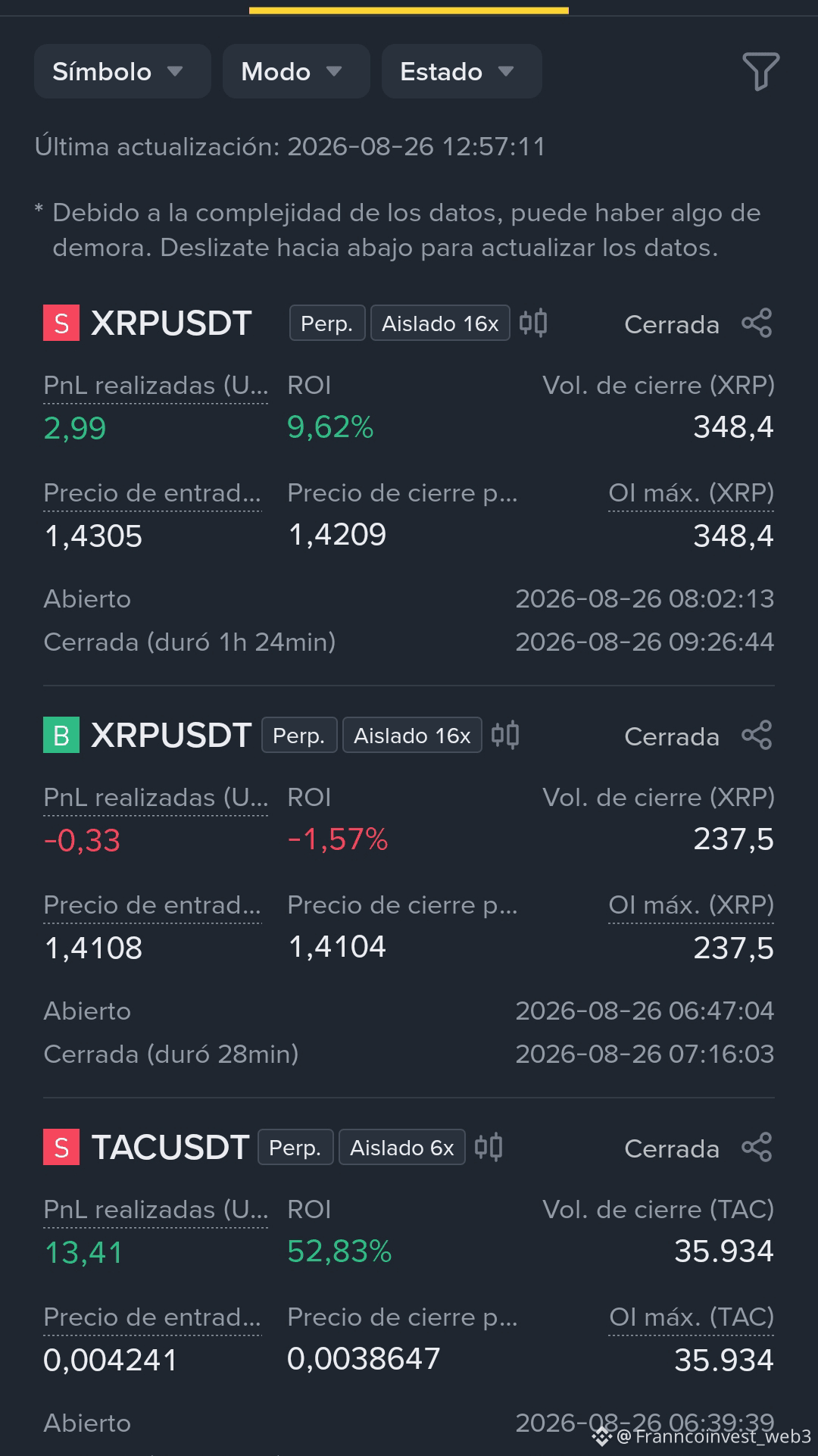Expand the Símbolo dropdown filter
The image size is (818, 1456).
click(122, 71)
